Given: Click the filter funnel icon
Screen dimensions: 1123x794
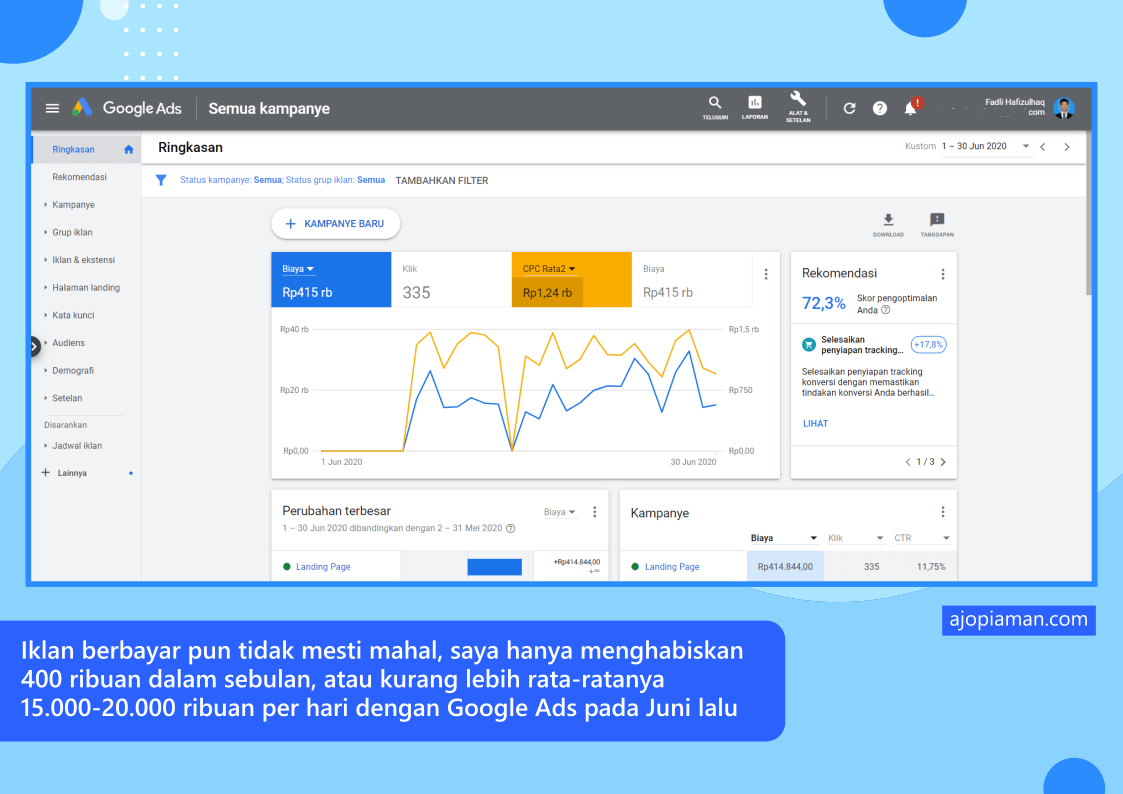Looking at the screenshot, I should click(161, 180).
